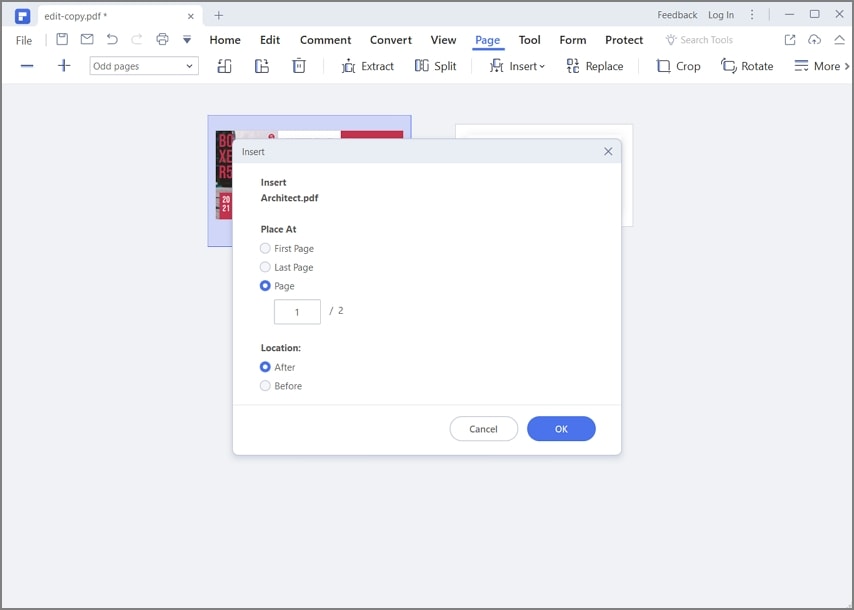Click the Extract pages tool
This screenshot has width=854, height=610.
coord(367,66)
